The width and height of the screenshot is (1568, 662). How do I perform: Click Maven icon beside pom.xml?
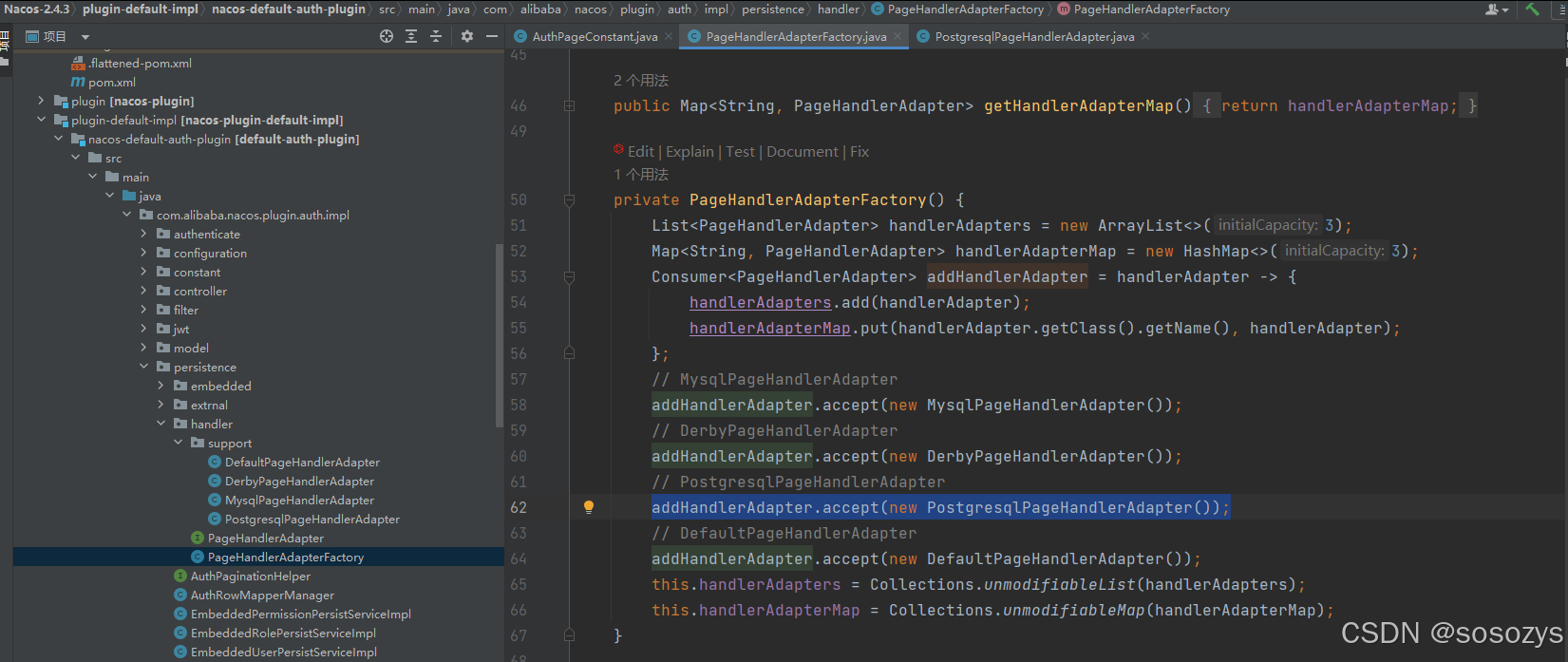click(x=78, y=83)
